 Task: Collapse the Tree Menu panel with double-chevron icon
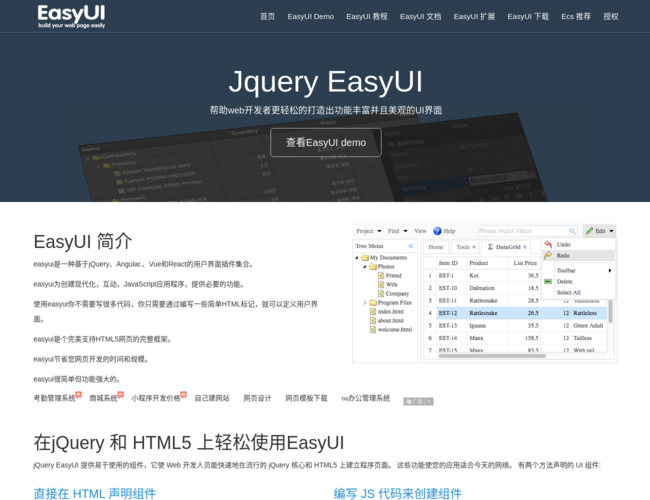pyautogui.click(x=411, y=246)
